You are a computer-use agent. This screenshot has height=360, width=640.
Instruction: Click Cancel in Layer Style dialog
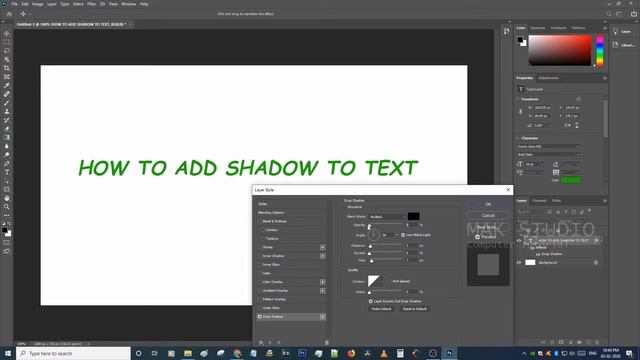(x=488, y=216)
